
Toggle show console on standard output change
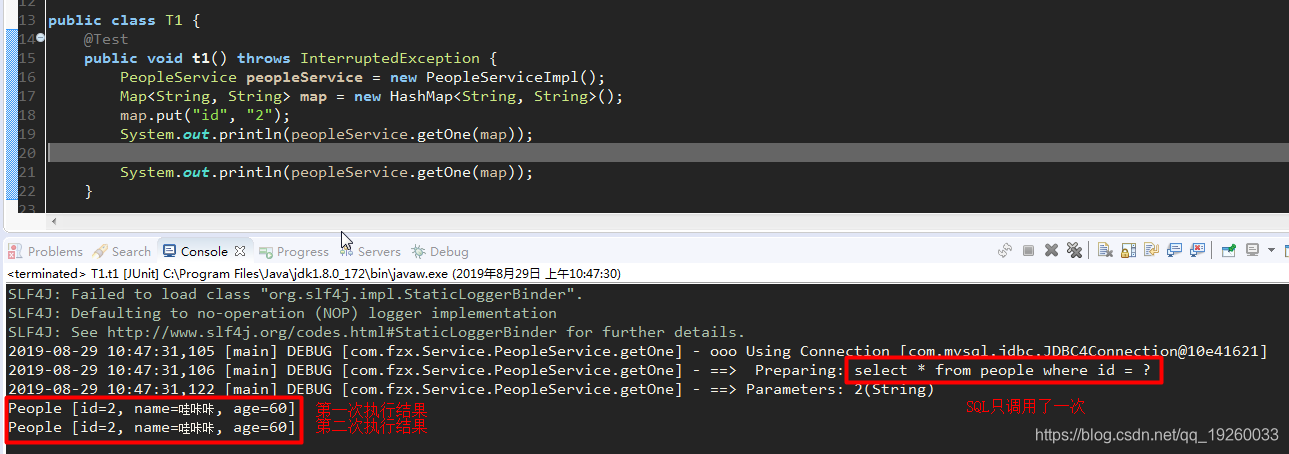pyautogui.click(x=1174, y=250)
